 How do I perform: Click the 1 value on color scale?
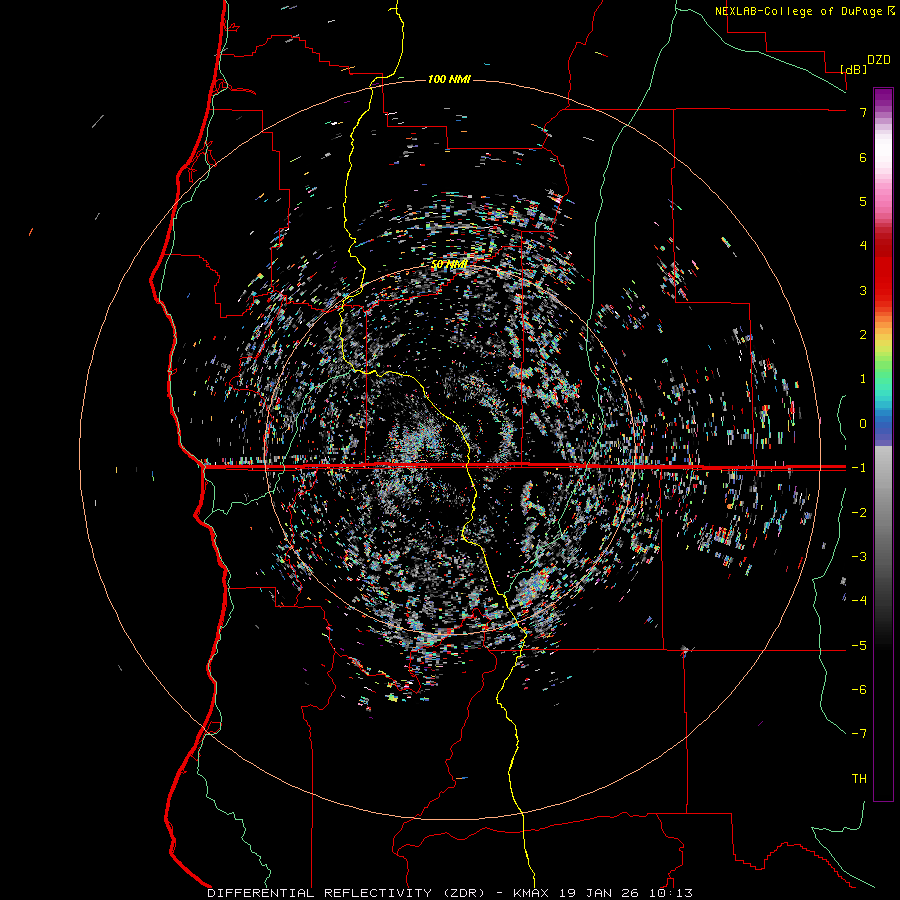(863, 379)
